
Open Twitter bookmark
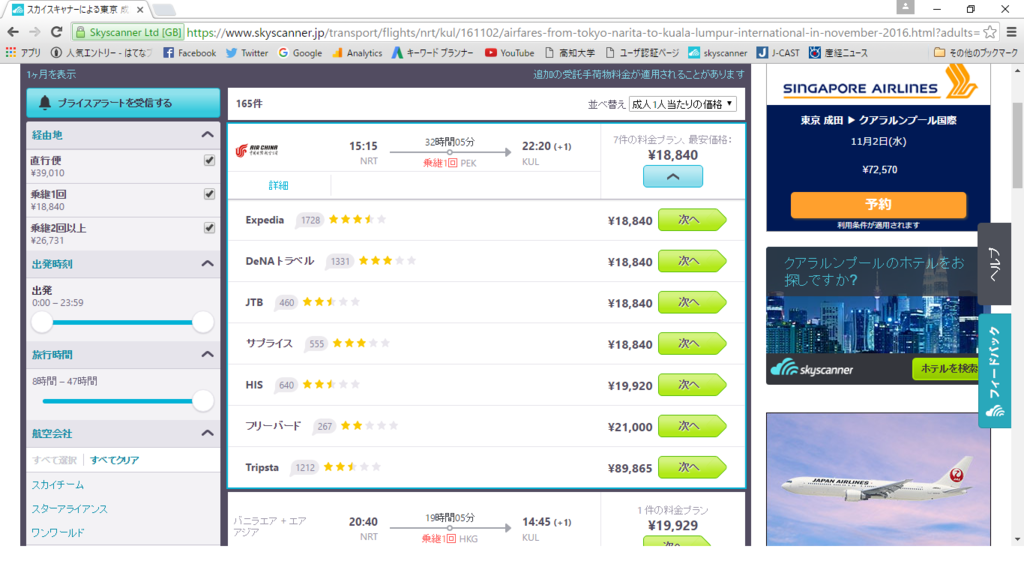point(247,53)
